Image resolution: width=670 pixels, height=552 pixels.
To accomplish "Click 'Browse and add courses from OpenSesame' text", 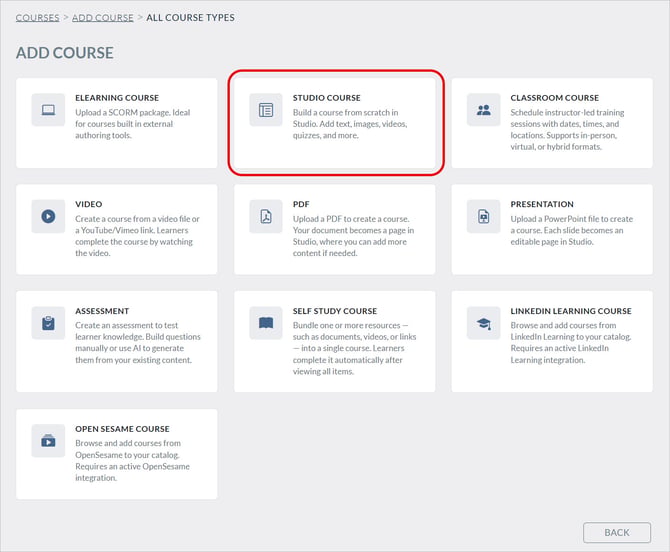I will (132, 461).
